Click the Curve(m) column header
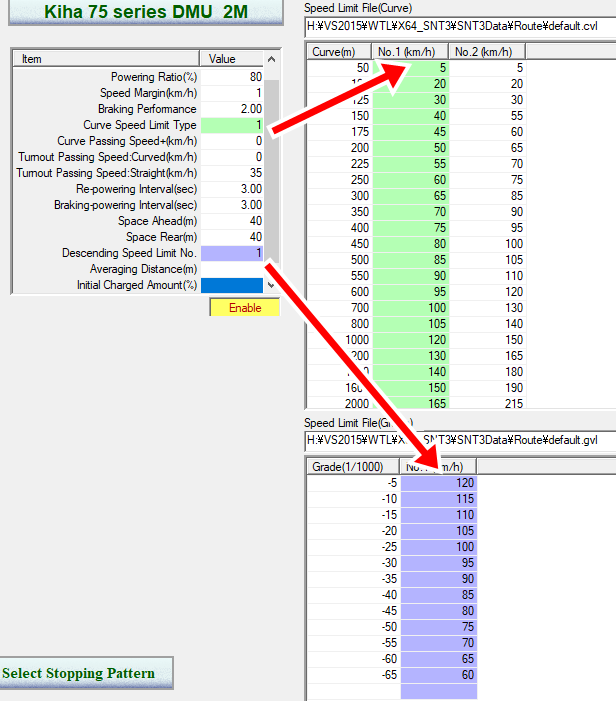 [x=339, y=52]
